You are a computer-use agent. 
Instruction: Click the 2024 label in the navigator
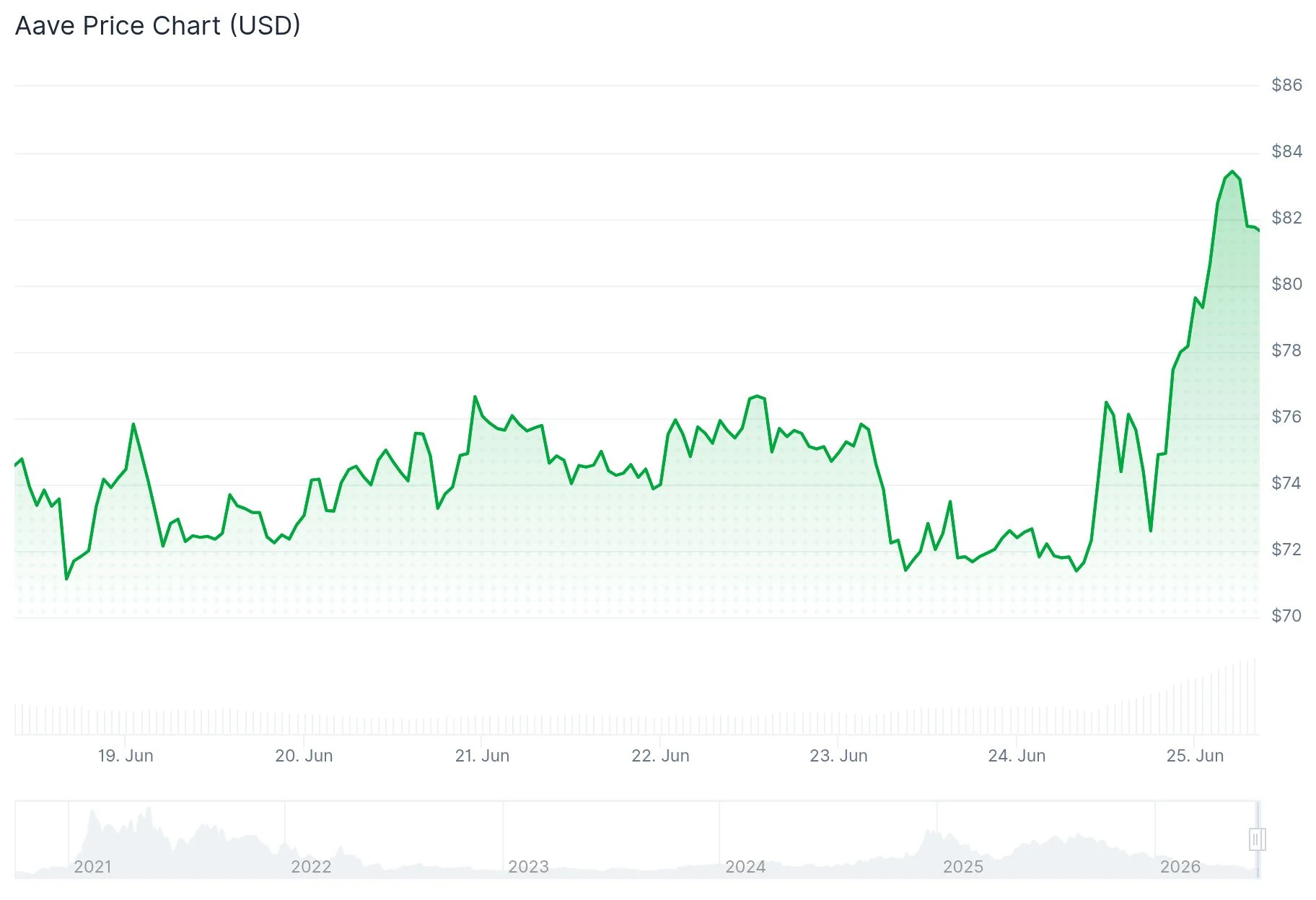(745, 867)
